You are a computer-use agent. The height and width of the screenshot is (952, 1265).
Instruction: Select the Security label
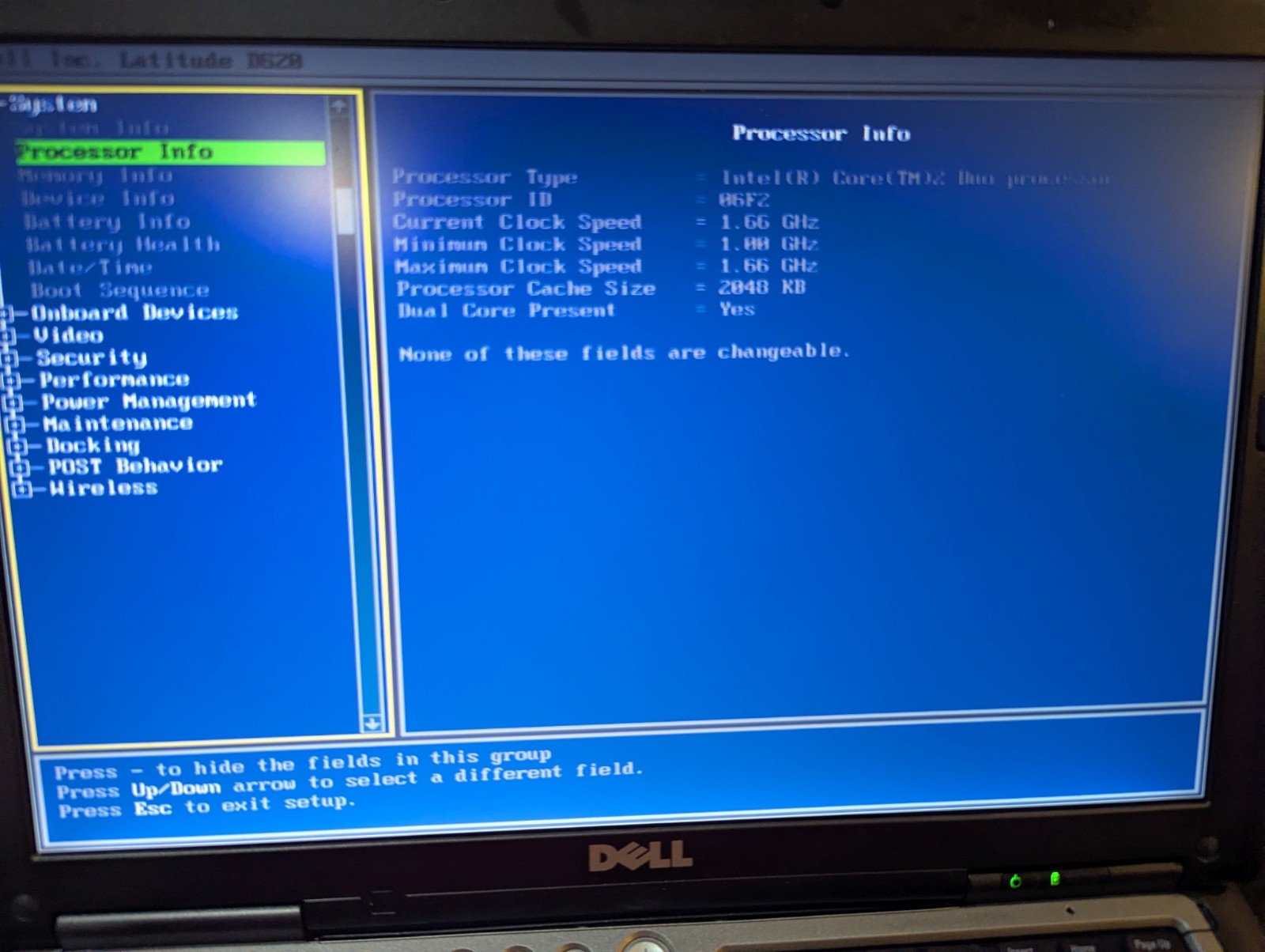92,358
